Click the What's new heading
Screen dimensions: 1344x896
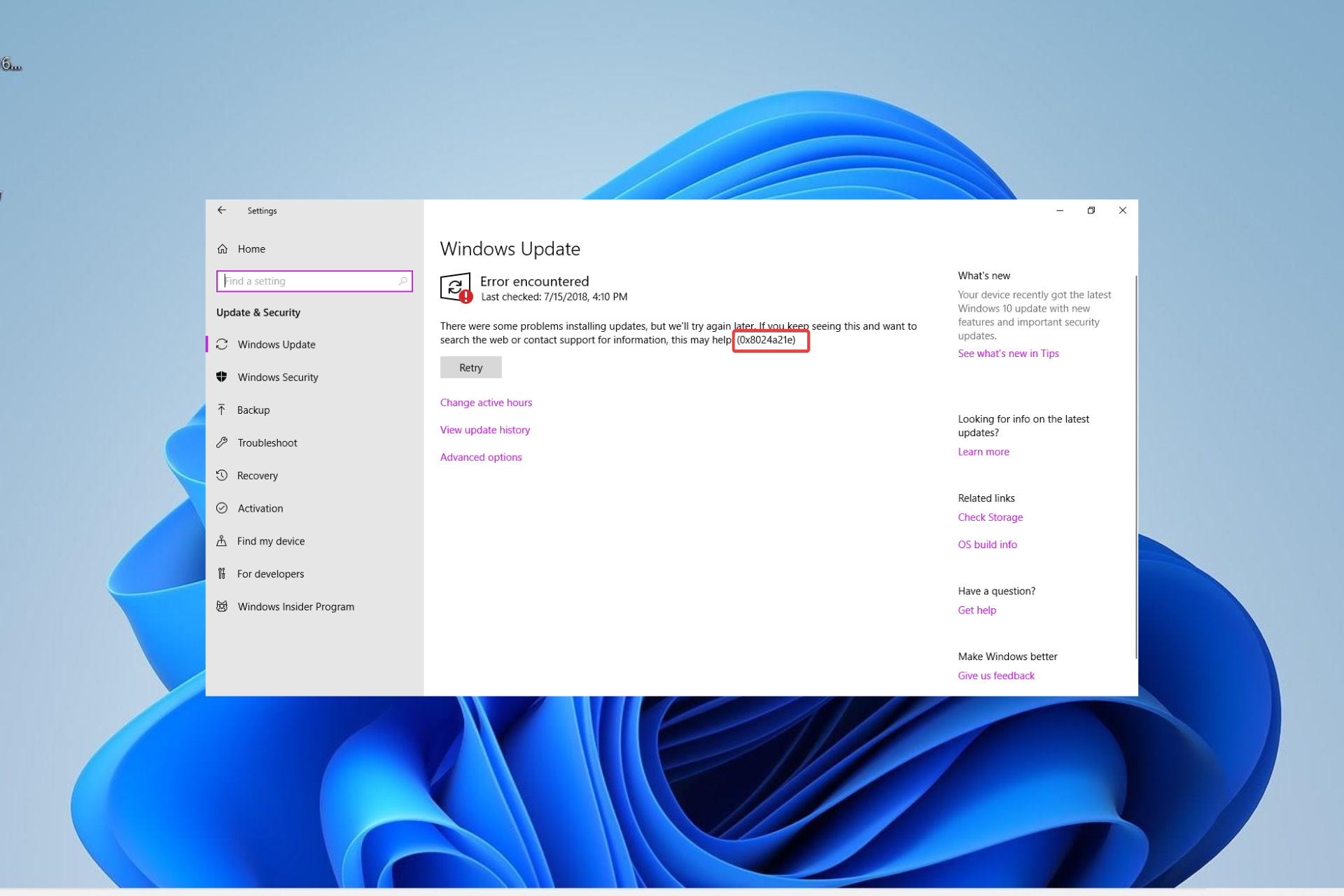983,276
